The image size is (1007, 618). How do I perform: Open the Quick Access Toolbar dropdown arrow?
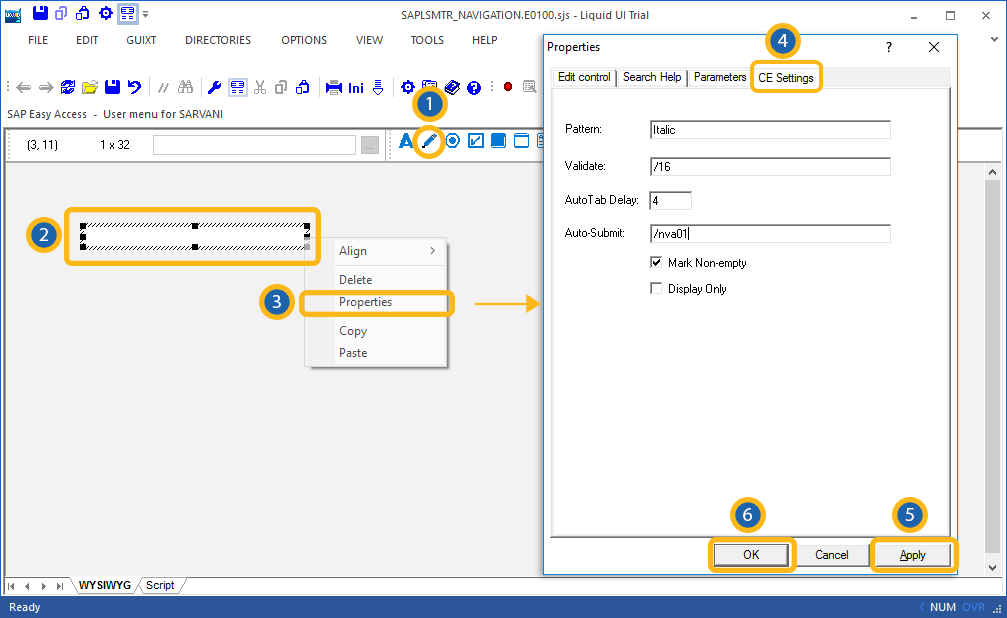pyautogui.click(x=146, y=14)
